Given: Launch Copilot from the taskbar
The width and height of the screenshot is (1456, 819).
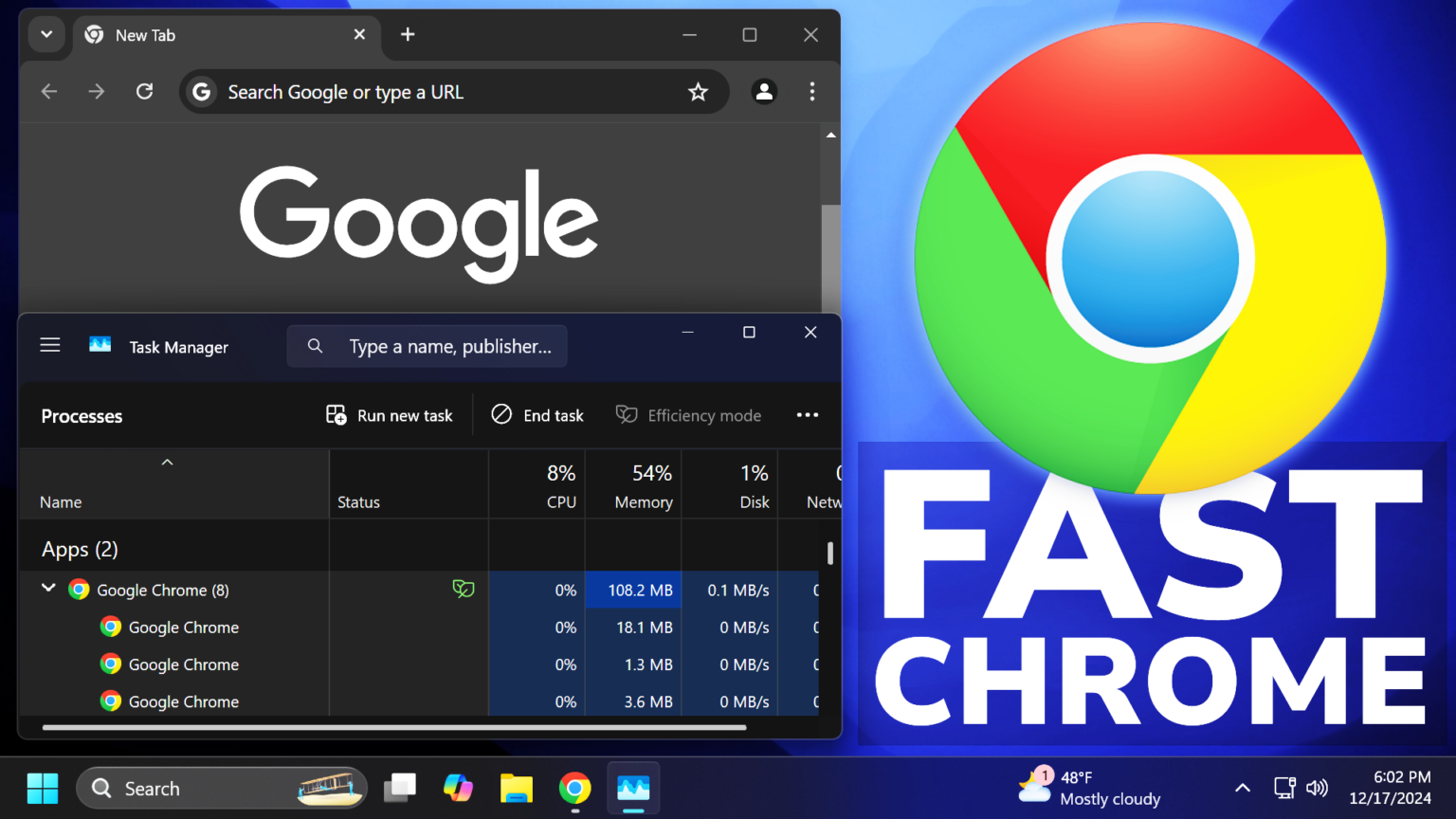Looking at the screenshot, I should click(458, 788).
